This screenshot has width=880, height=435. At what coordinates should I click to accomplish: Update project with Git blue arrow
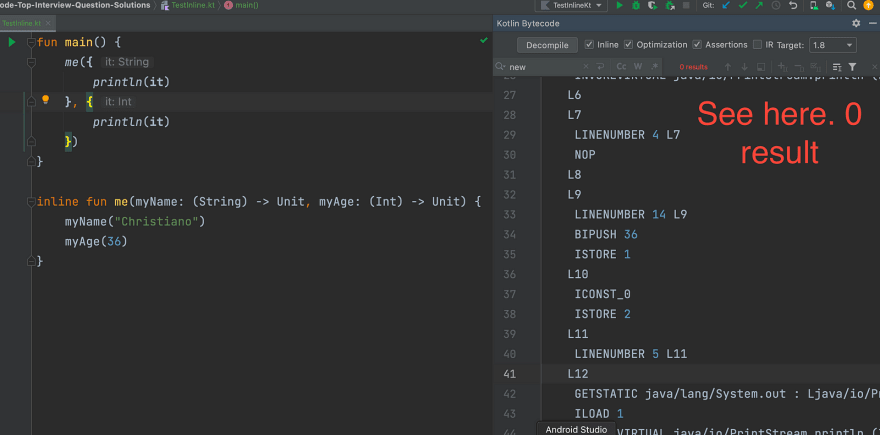coord(726,5)
